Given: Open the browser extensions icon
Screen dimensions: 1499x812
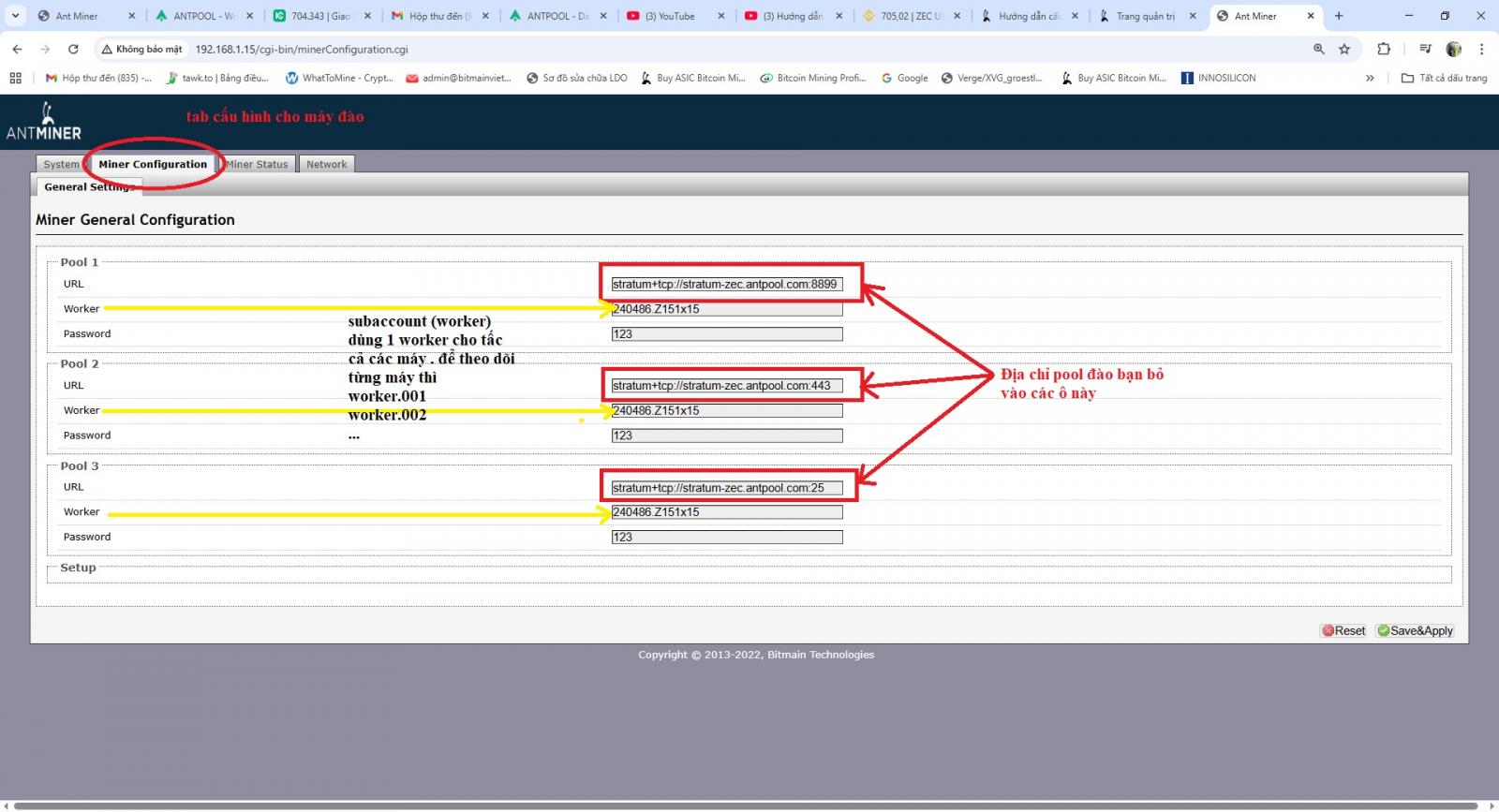Looking at the screenshot, I should pos(1384,49).
